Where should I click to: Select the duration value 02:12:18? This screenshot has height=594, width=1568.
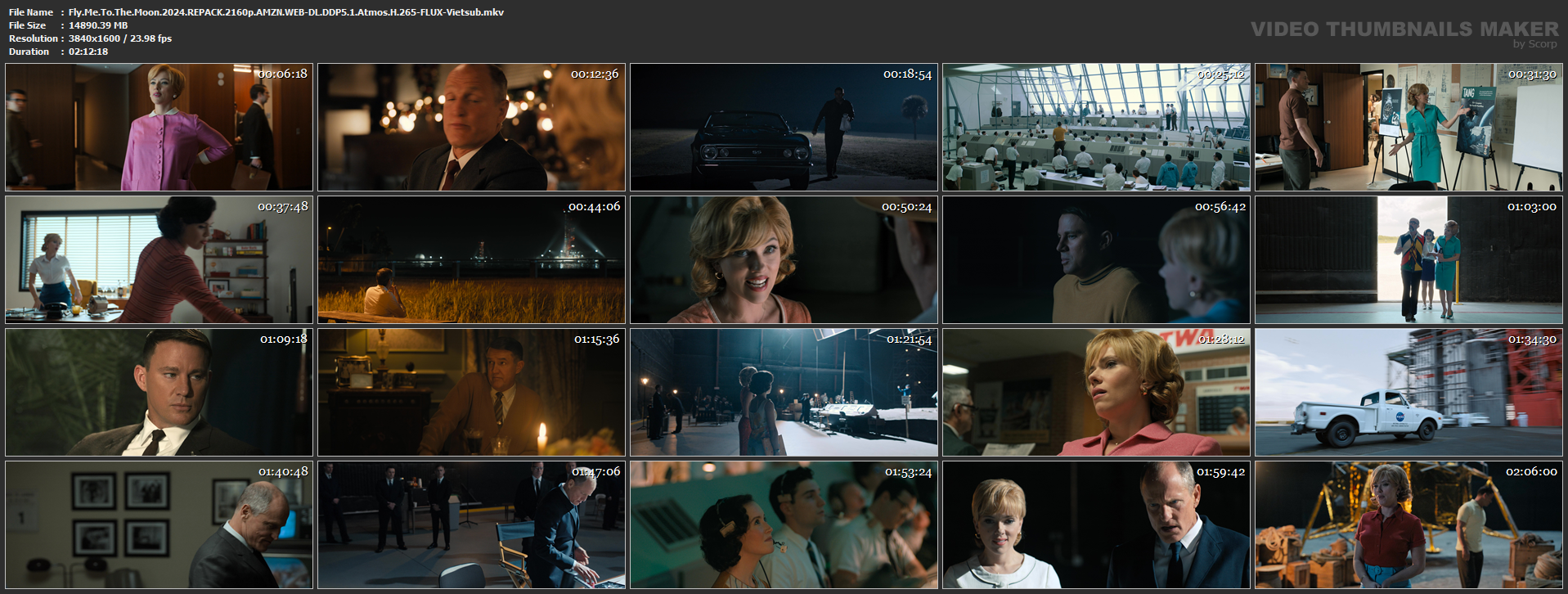(88, 52)
